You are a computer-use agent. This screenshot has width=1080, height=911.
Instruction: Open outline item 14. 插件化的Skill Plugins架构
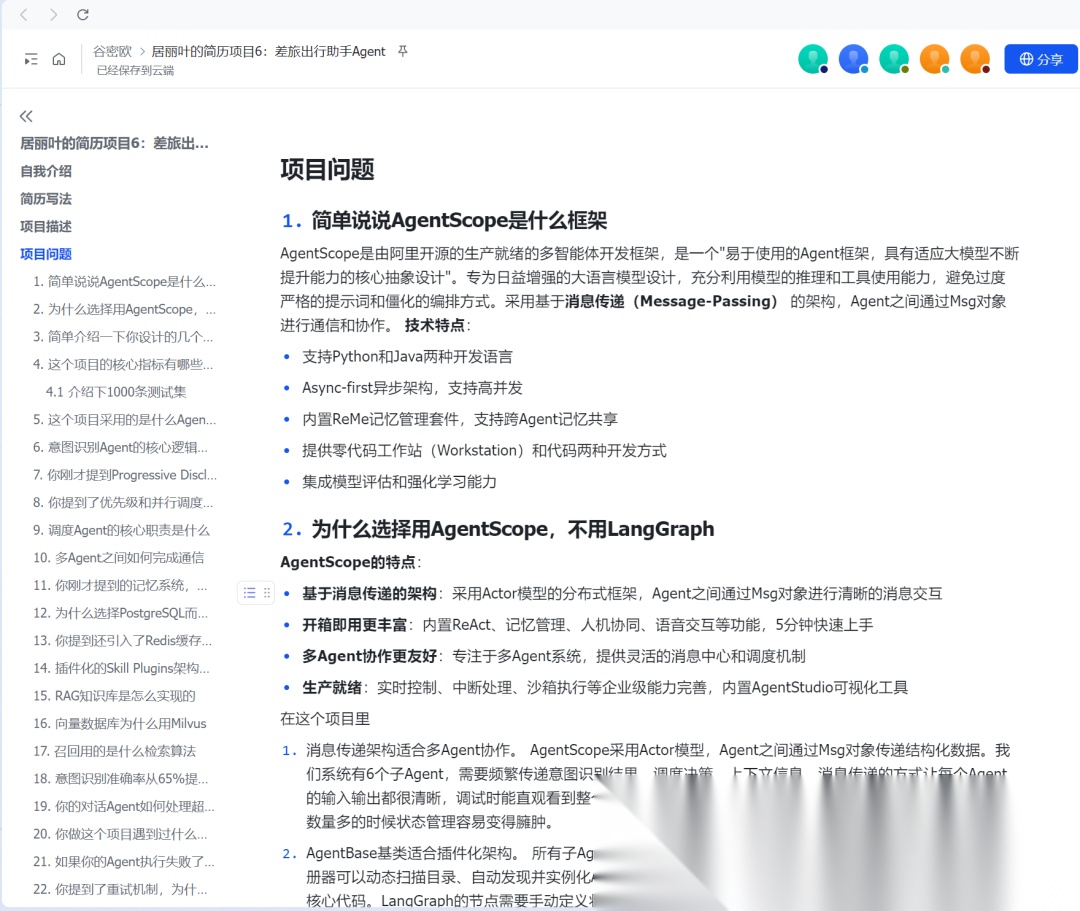coord(121,668)
